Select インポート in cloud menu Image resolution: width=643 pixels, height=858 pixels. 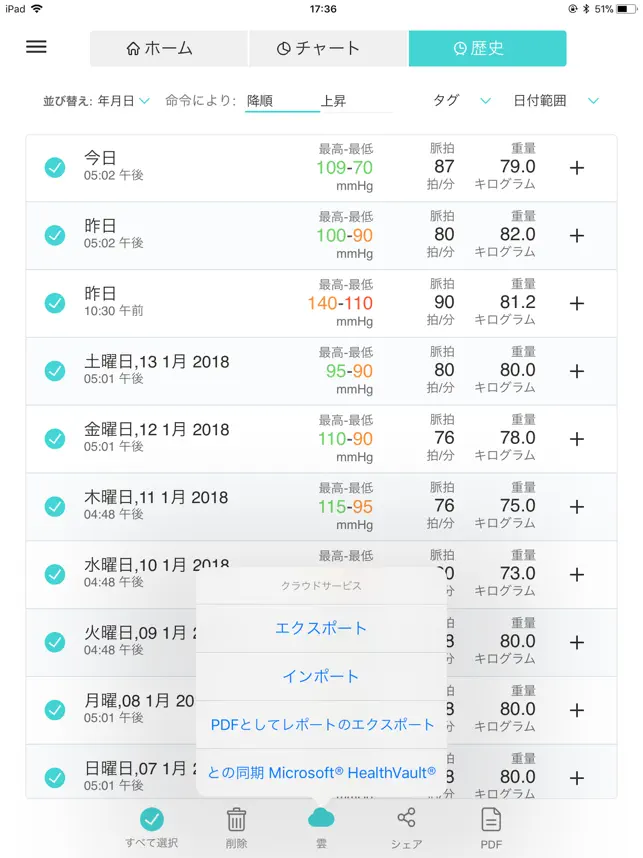click(x=321, y=676)
